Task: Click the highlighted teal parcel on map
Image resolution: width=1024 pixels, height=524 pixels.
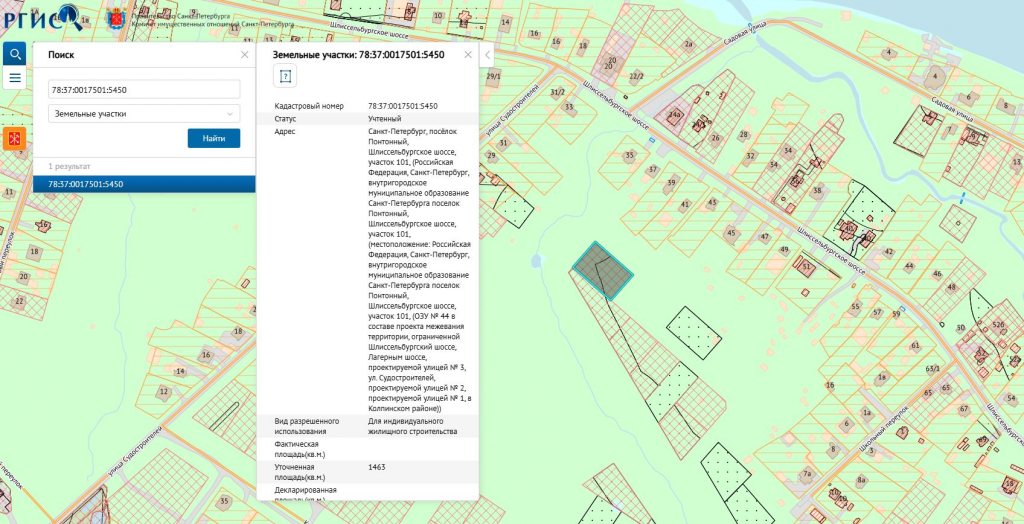Action: (x=602, y=269)
